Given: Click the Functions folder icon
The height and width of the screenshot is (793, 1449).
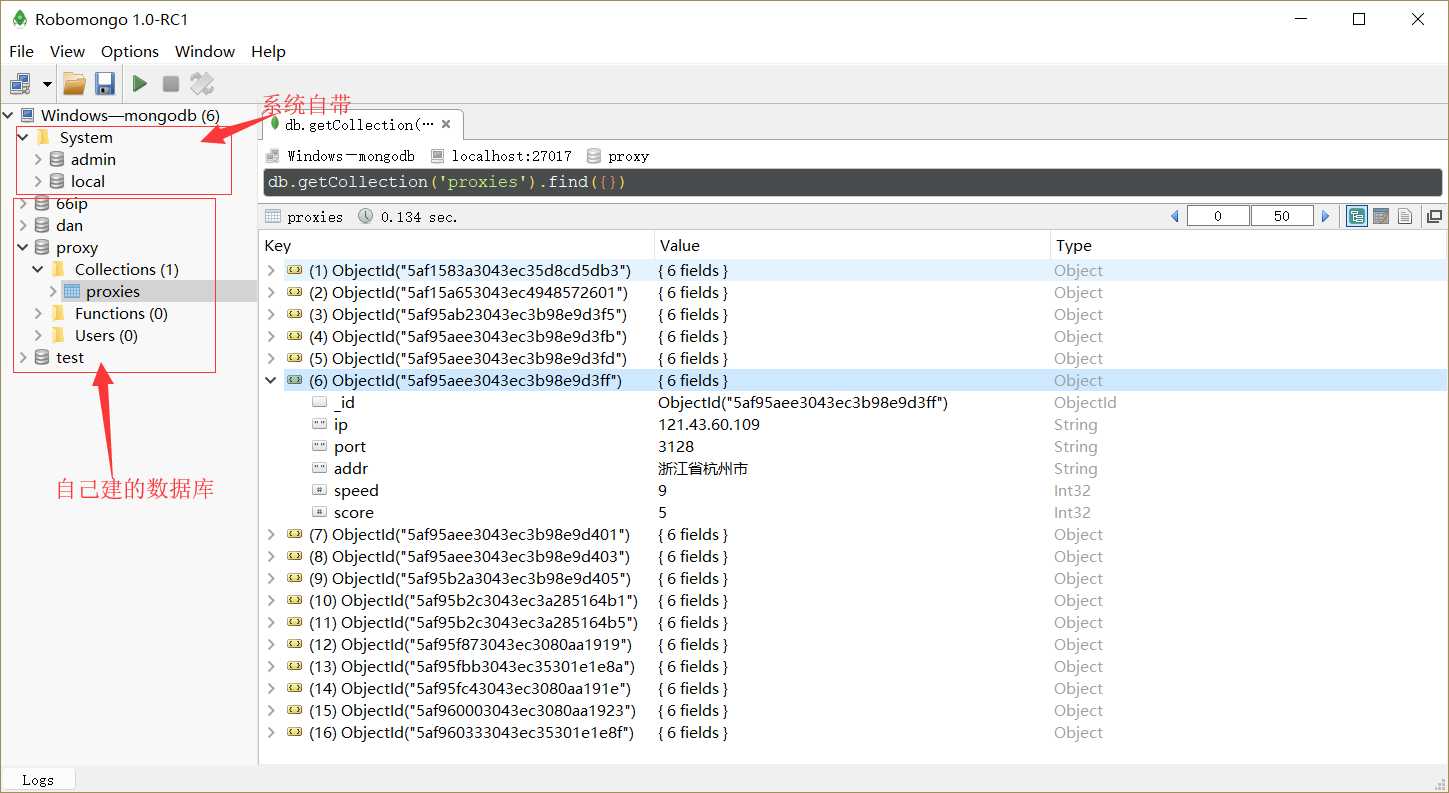Looking at the screenshot, I should 58,314.
